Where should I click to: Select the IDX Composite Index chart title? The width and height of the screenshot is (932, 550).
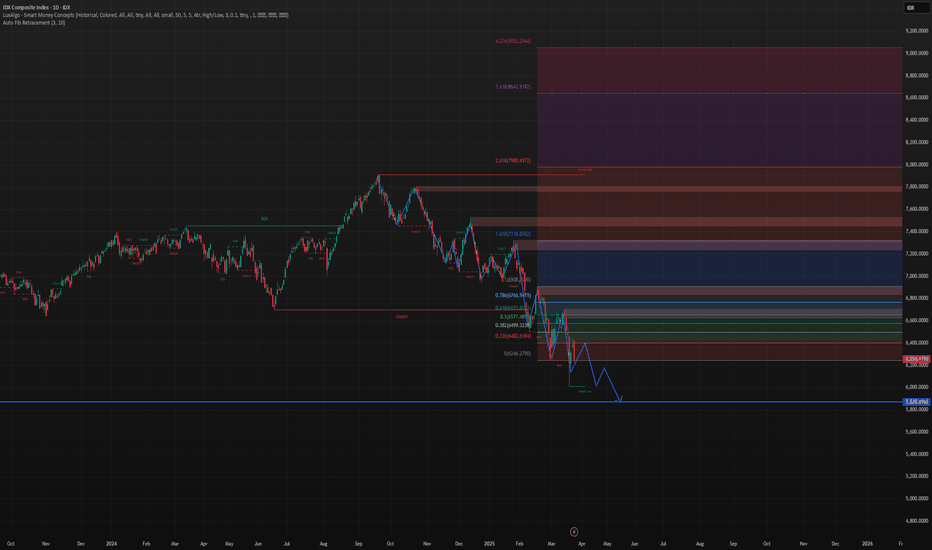coord(36,8)
